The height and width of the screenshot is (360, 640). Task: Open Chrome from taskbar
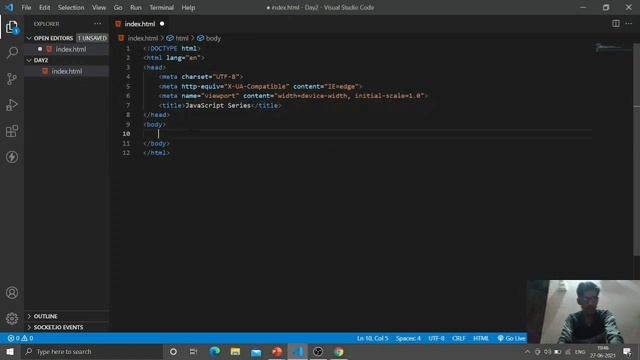point(339,351)
